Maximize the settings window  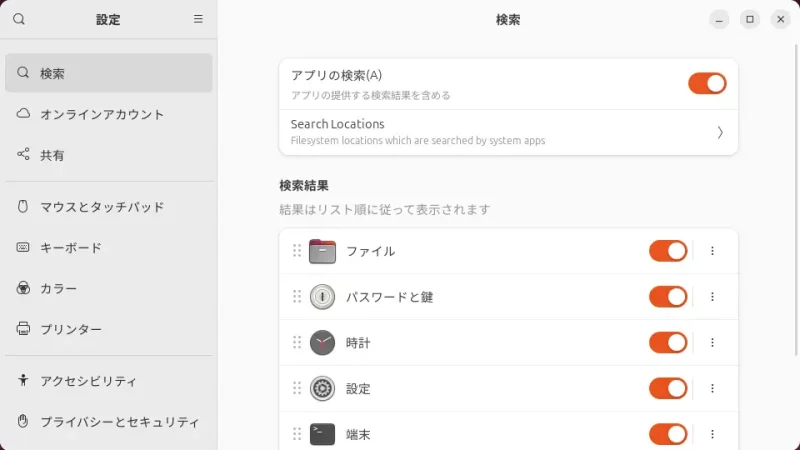coord(749,19)
